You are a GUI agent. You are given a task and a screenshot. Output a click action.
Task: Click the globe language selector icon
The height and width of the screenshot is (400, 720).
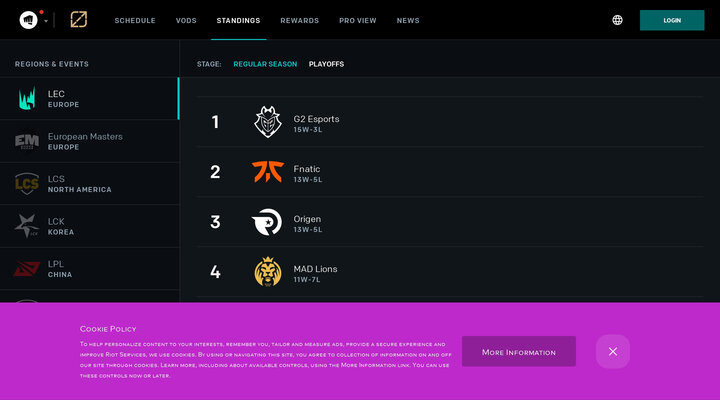tap(617, 20)
